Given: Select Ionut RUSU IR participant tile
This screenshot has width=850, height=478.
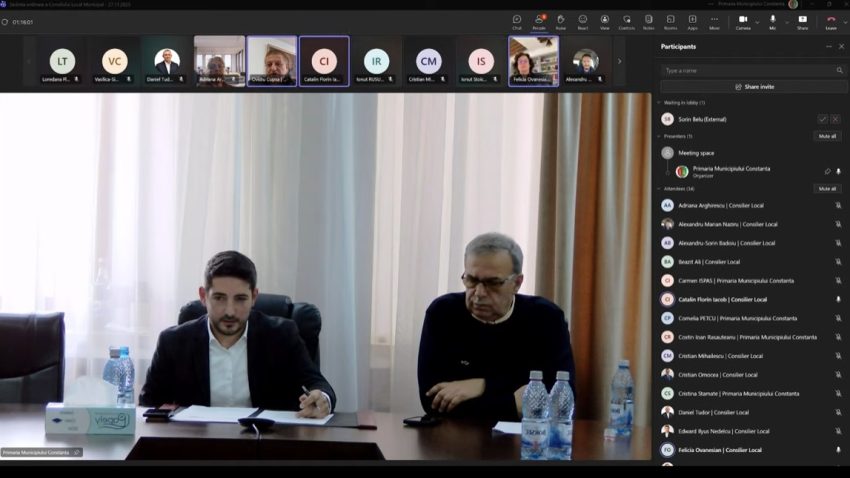Looking at the screenshot, I should click(376, 61).
